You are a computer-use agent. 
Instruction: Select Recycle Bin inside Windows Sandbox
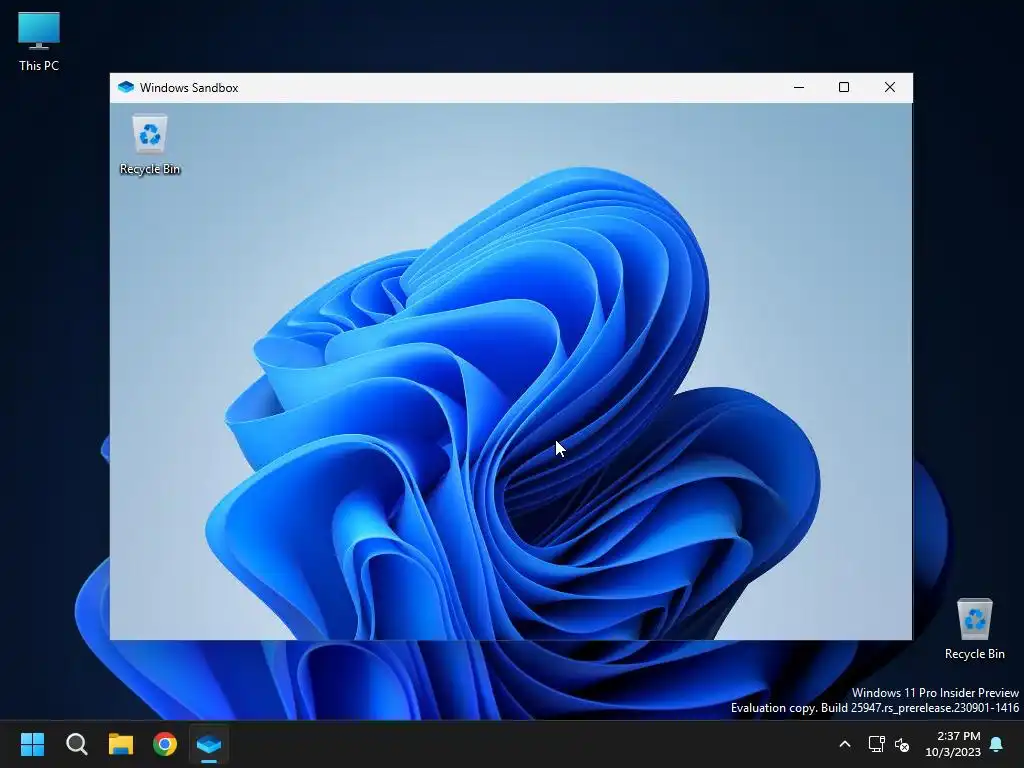pyautogui.click(x=150, y=145)
